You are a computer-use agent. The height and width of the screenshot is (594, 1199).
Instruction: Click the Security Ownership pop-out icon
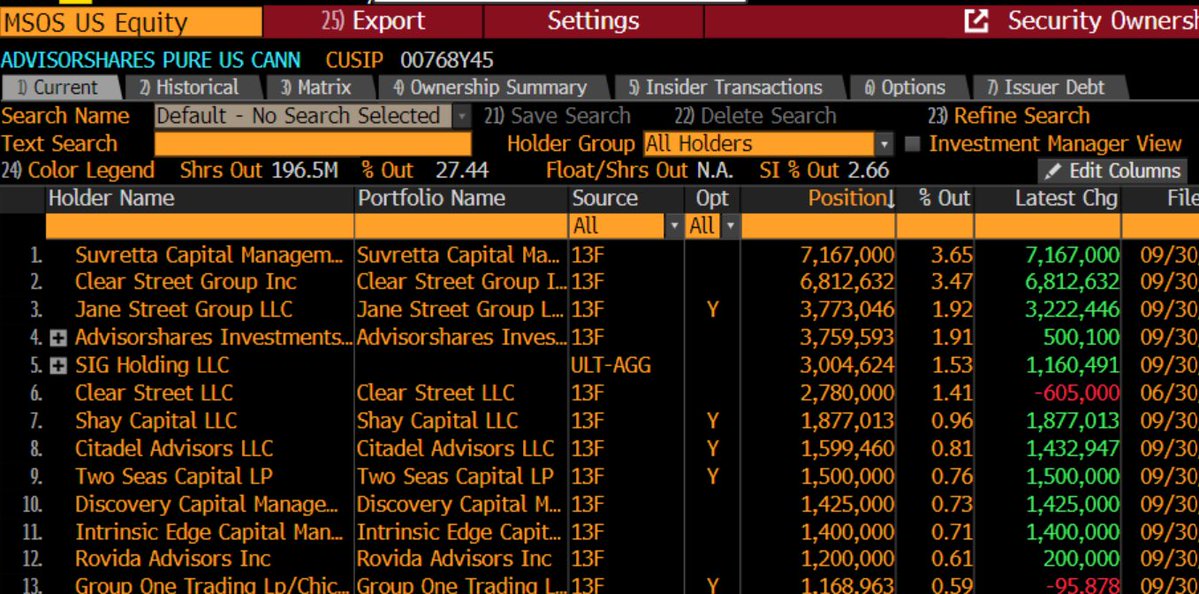(x=976, y=21)
